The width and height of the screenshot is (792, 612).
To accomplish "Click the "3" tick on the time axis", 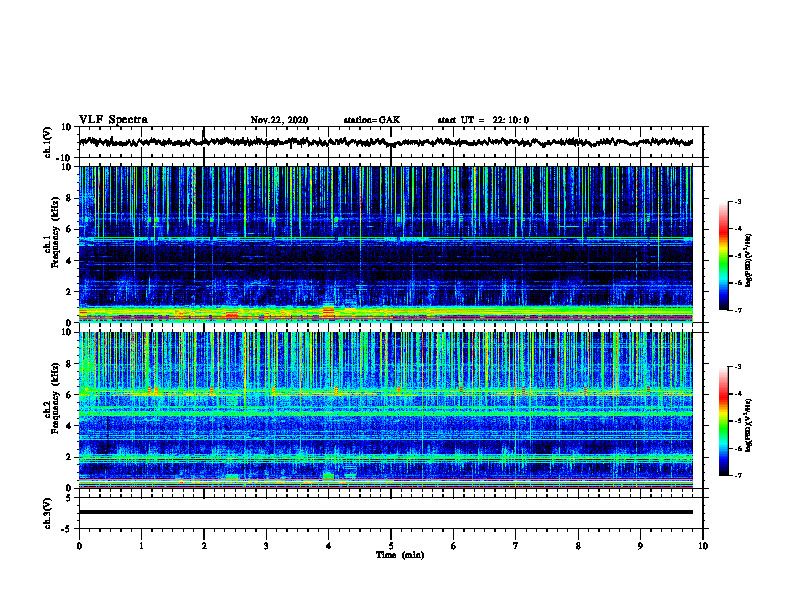I will pos(266,546).
